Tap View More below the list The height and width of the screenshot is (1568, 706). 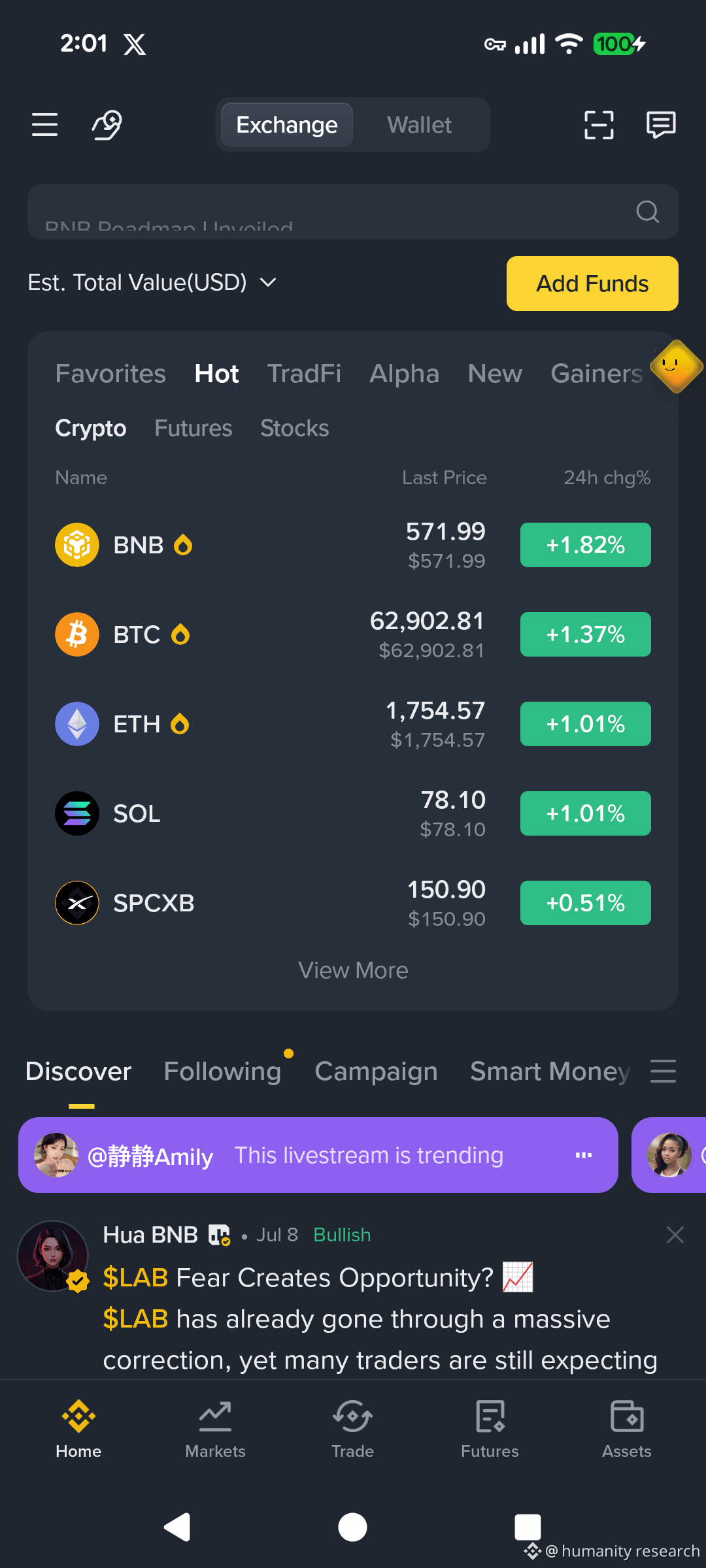coord(353,970)
